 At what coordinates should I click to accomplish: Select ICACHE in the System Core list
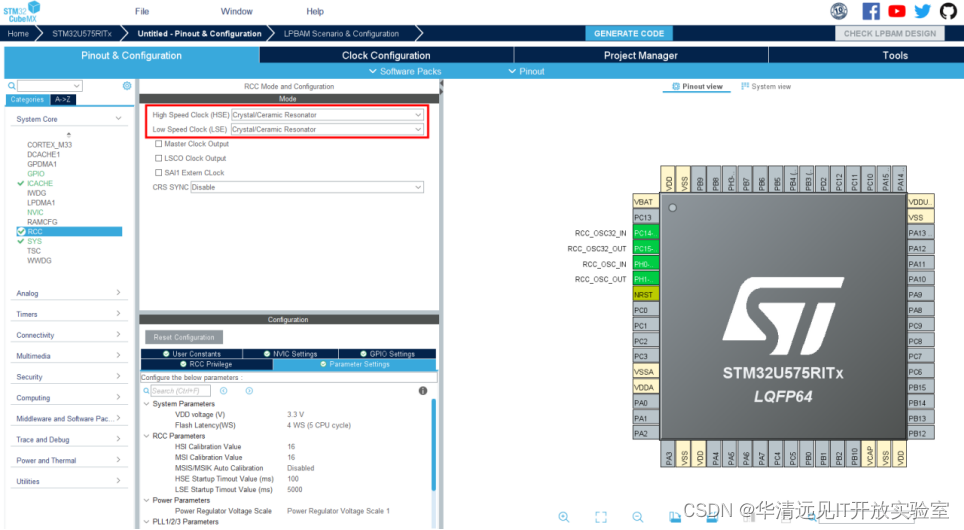click(x=40, y=183)
